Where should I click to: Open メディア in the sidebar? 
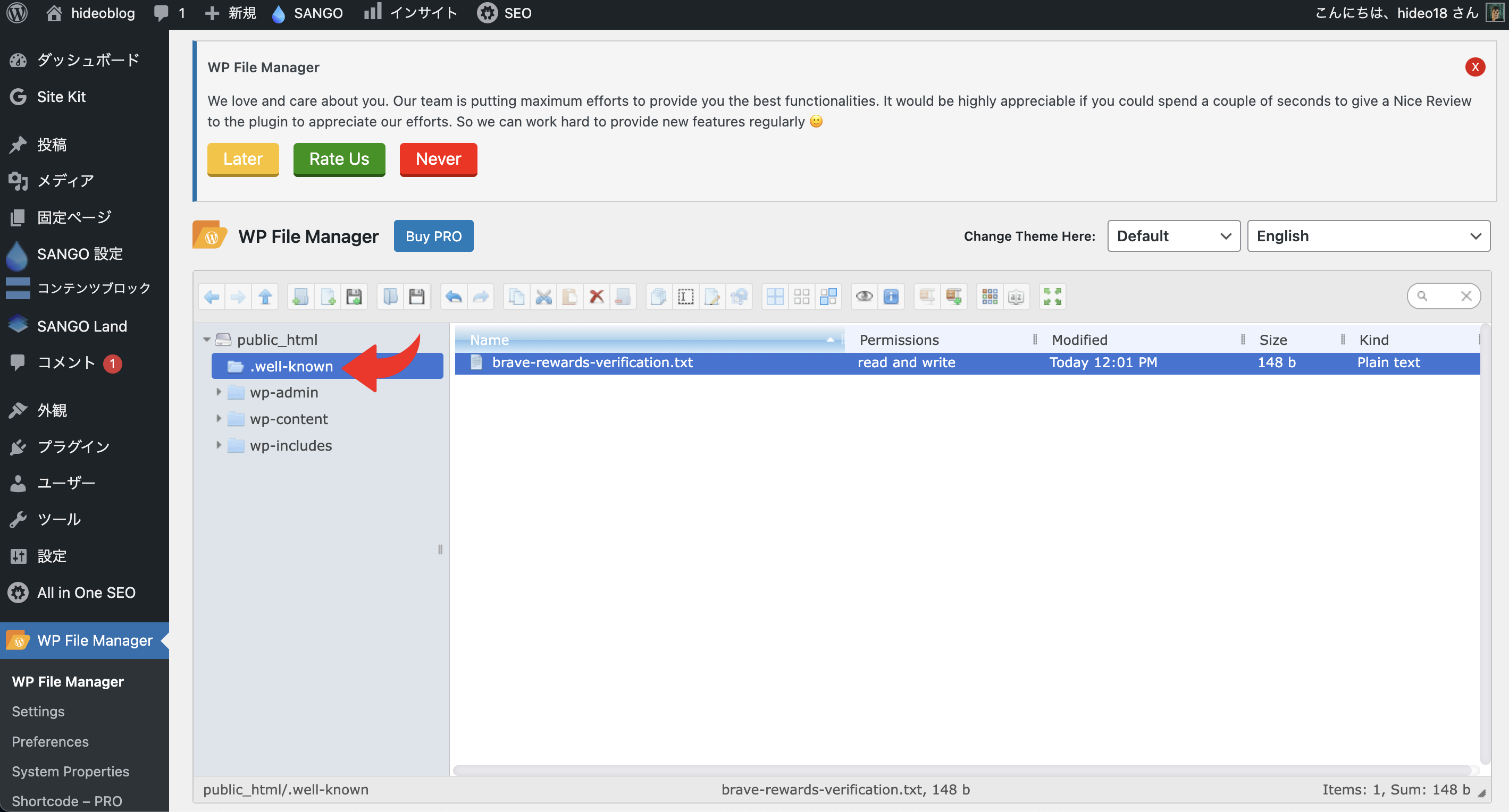(85, 181)
